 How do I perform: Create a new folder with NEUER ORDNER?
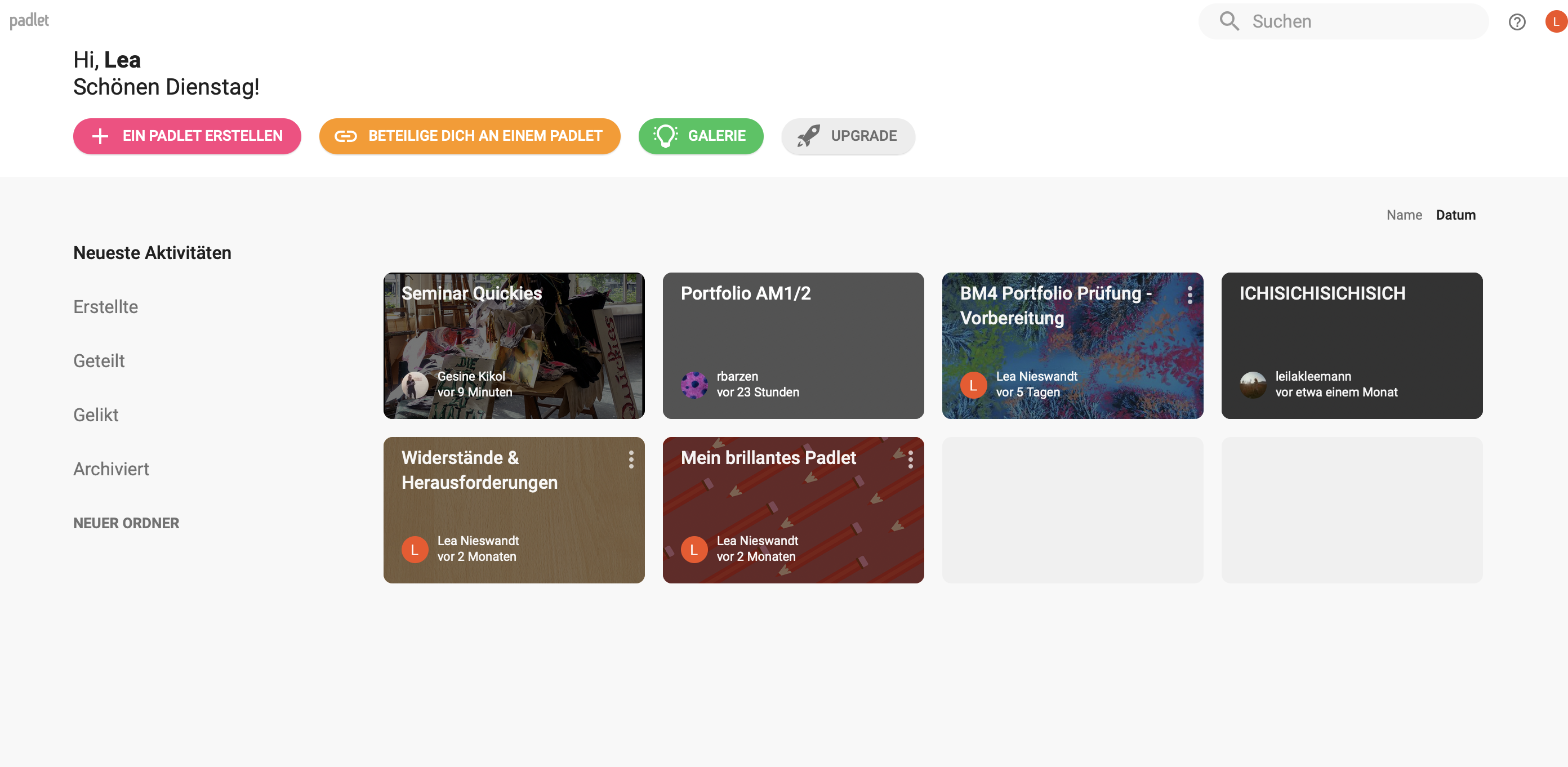coord(126,523)
